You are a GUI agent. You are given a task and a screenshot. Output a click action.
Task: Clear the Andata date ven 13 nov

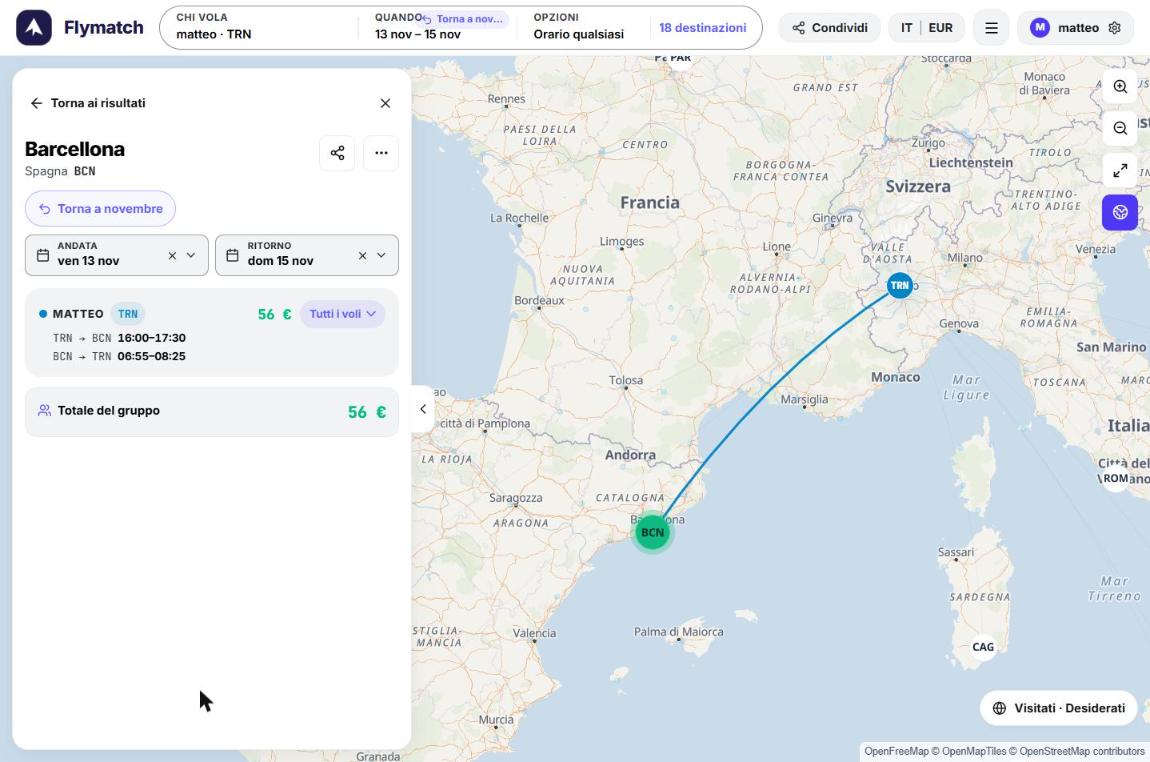point(172,255)
